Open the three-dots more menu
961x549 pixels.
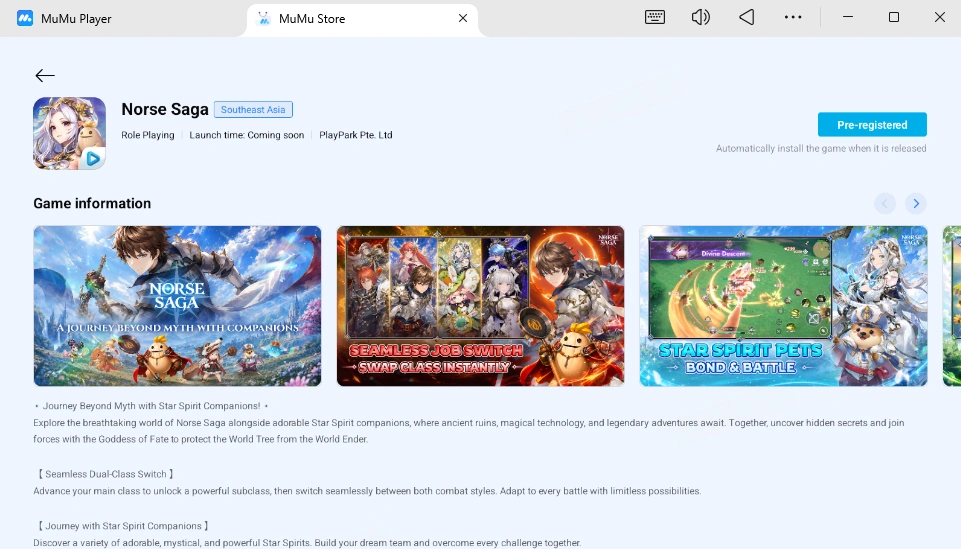click(x=792, y=17)
